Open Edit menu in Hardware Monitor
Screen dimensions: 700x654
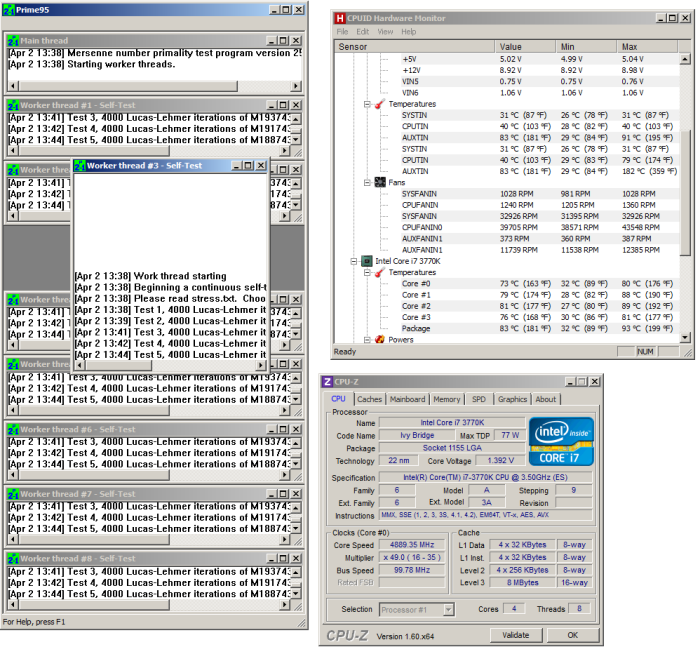[362, 32]
